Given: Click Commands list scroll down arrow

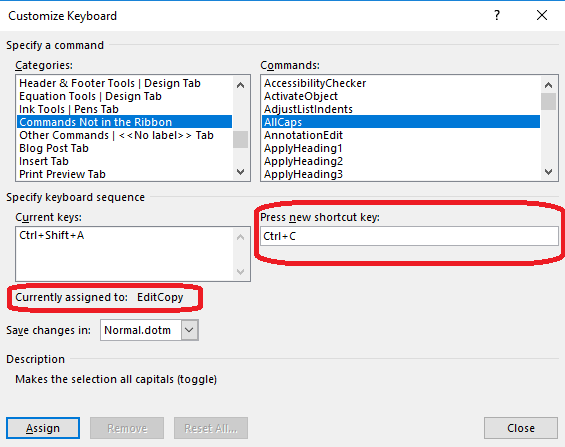Looking at the screenshot, I should (548, 172).
